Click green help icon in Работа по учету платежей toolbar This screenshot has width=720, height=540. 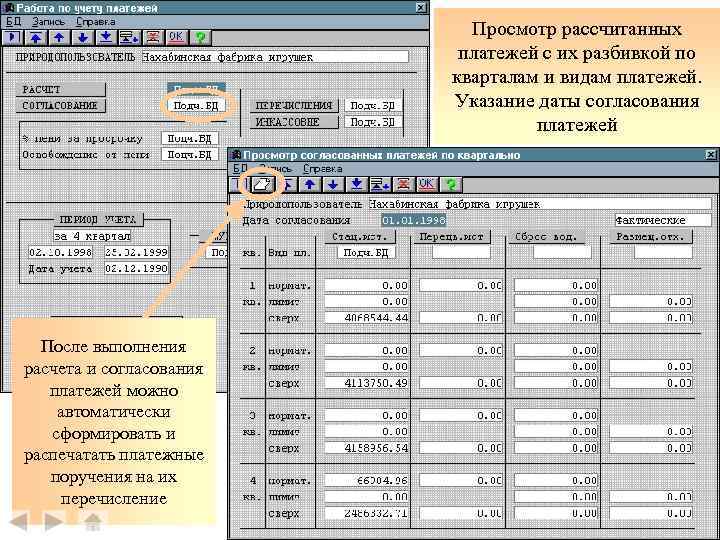pyautogui.click(x=200, y=37)
